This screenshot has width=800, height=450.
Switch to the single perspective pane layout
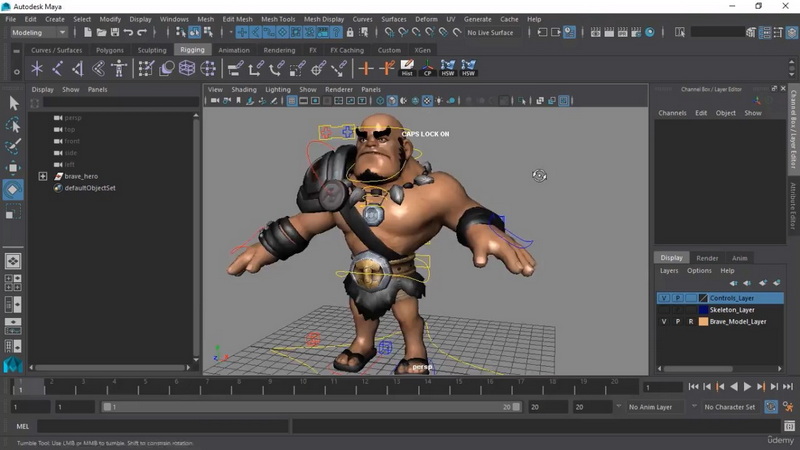13,261
